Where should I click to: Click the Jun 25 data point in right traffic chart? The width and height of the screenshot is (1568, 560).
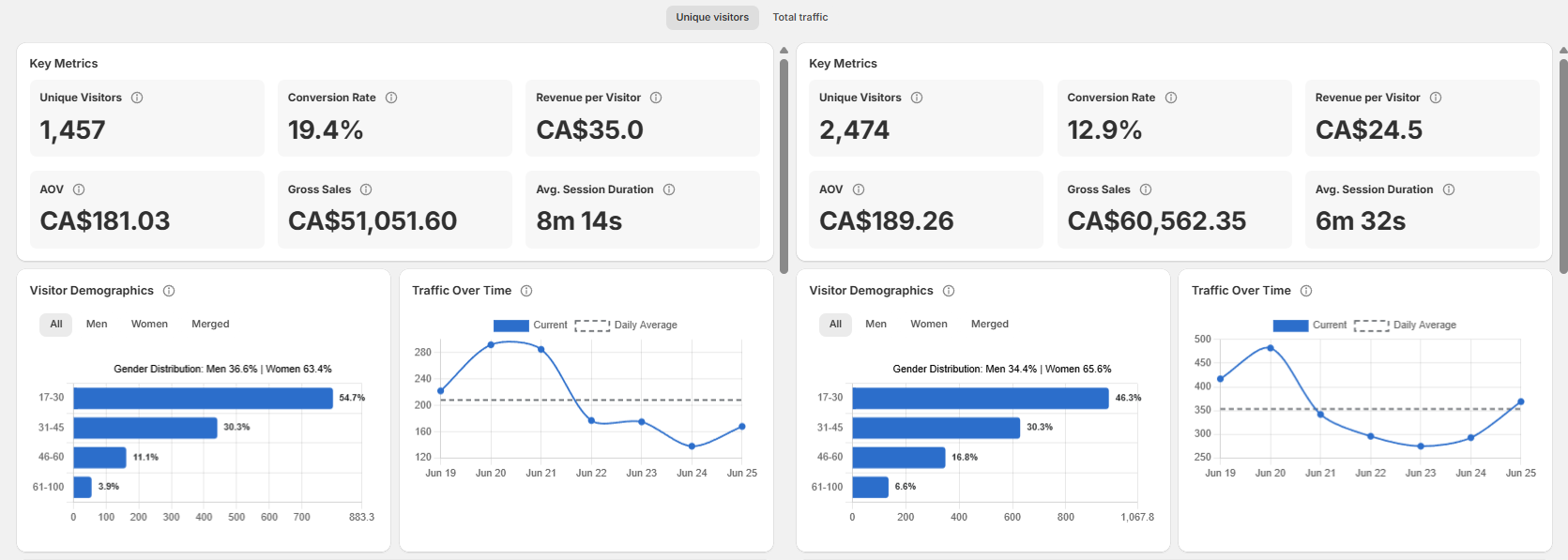tap(1521, 401)
